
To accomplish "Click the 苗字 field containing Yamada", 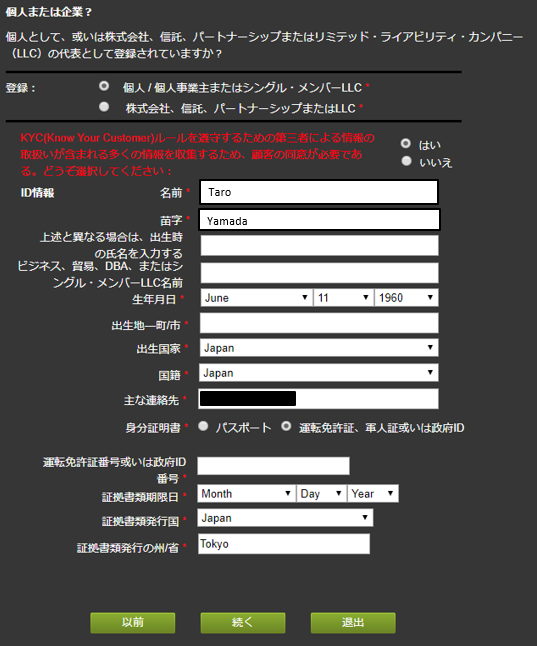I will pyautogui.click(x=319, y=220).
